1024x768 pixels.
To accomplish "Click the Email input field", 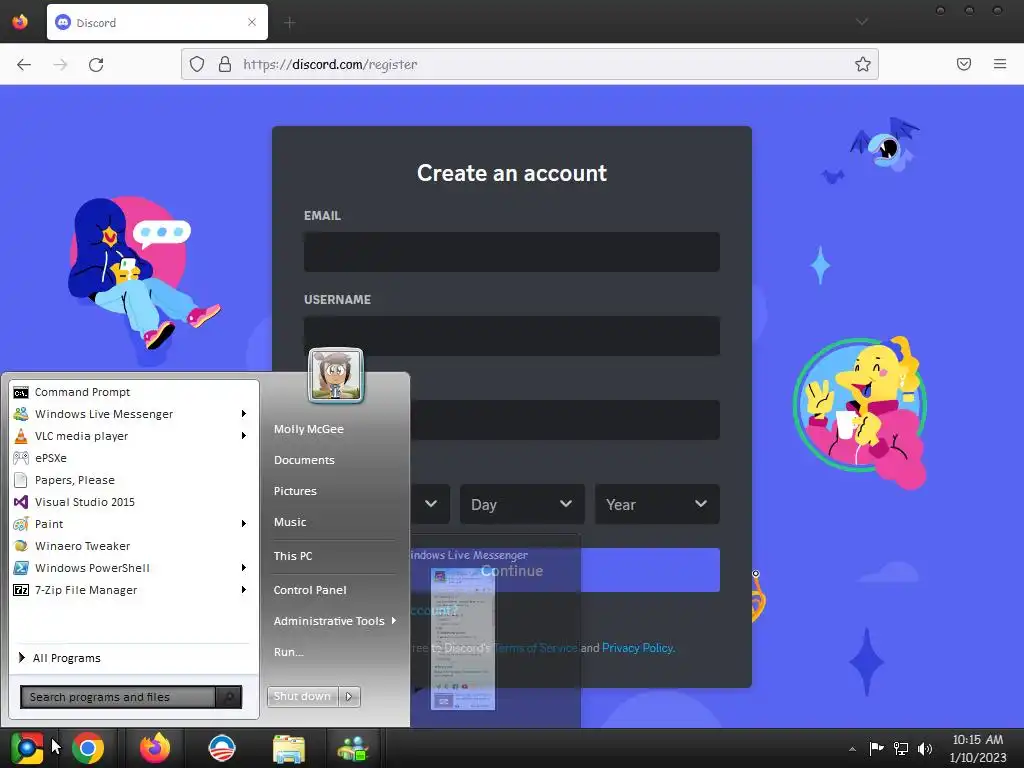I will coord(512,252).
